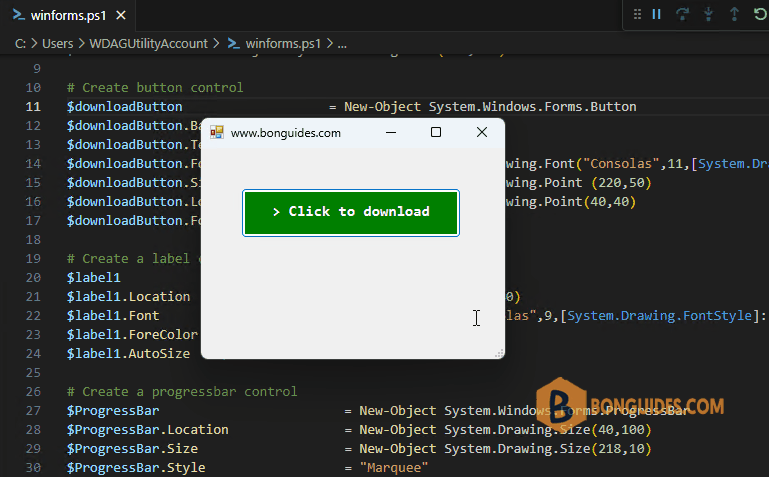Image resolution: width=769 pixels, height=477 pixels.
Task: Step into using the debug toolbar
Action: click(708, 14)
